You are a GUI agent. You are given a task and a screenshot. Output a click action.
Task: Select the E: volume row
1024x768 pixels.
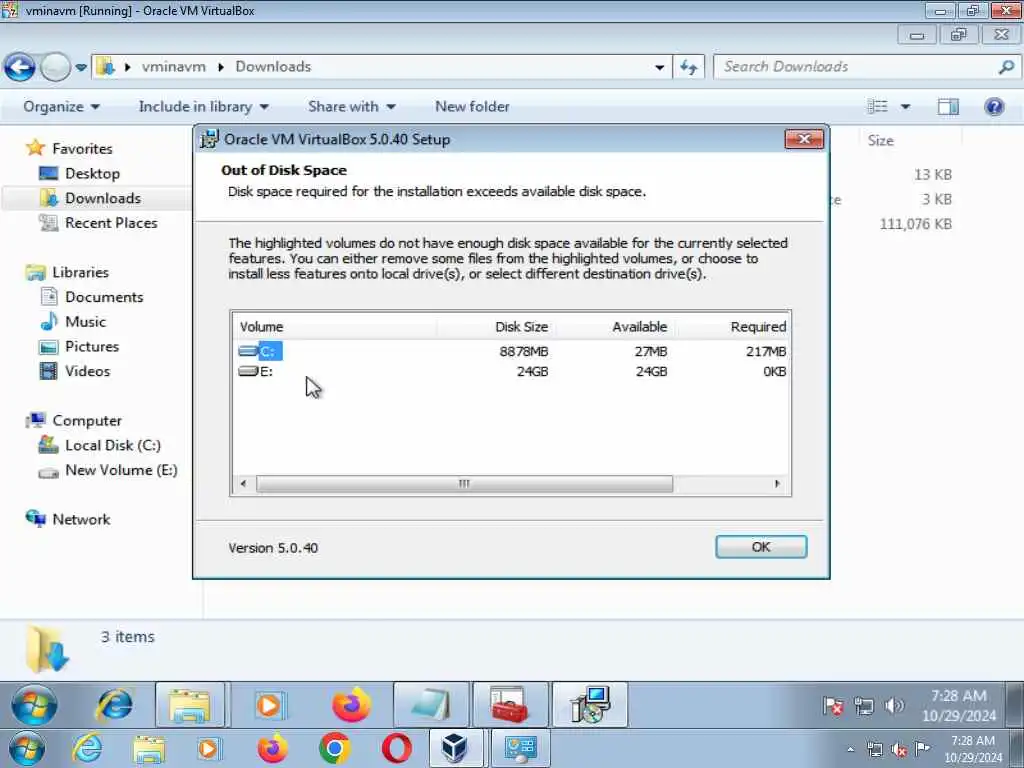pos(511,372)
